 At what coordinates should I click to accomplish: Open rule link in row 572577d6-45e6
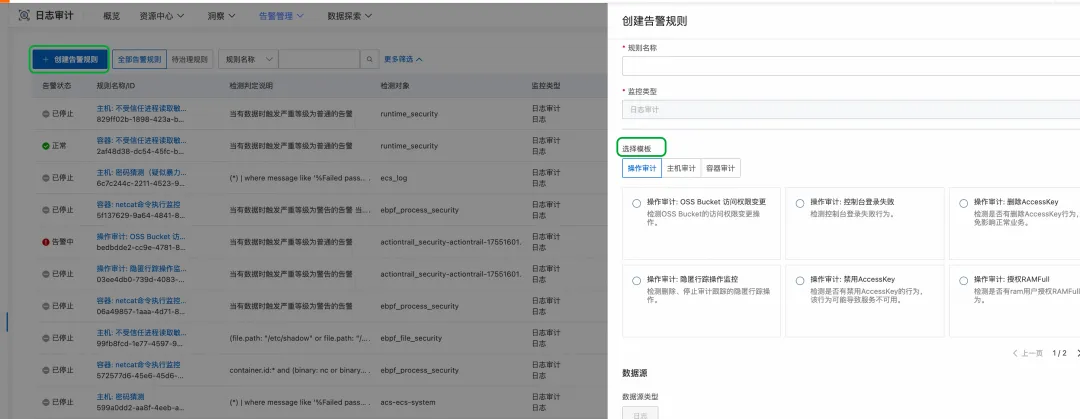tap(138, 365)
